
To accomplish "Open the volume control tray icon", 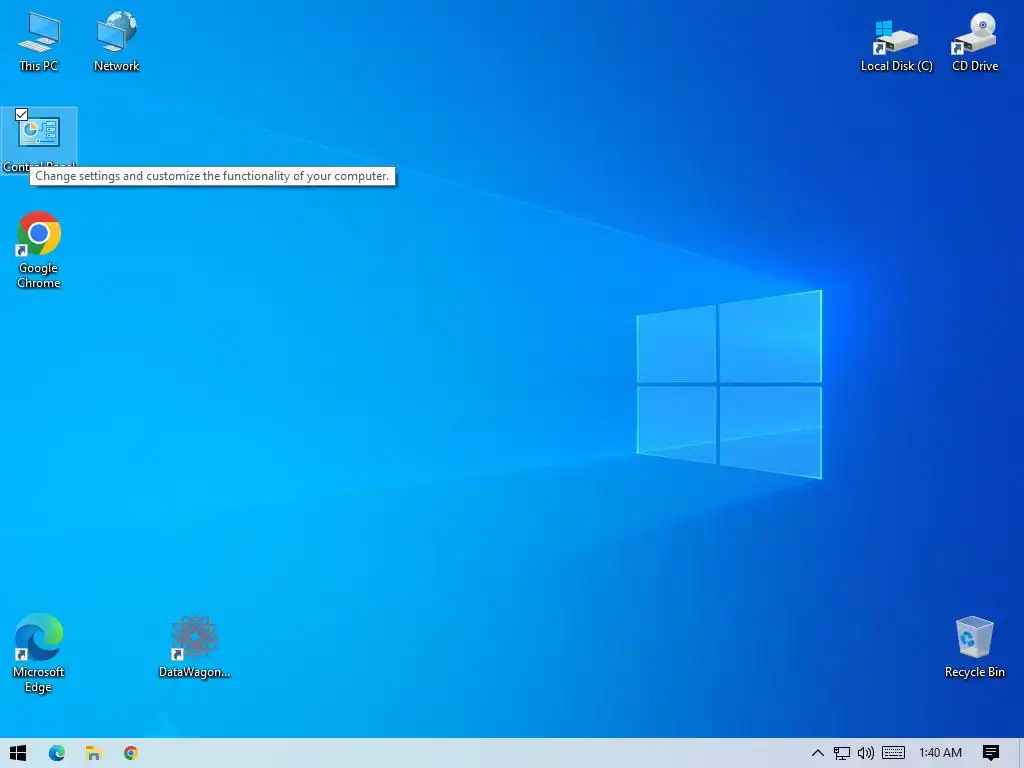I will 866,753.
